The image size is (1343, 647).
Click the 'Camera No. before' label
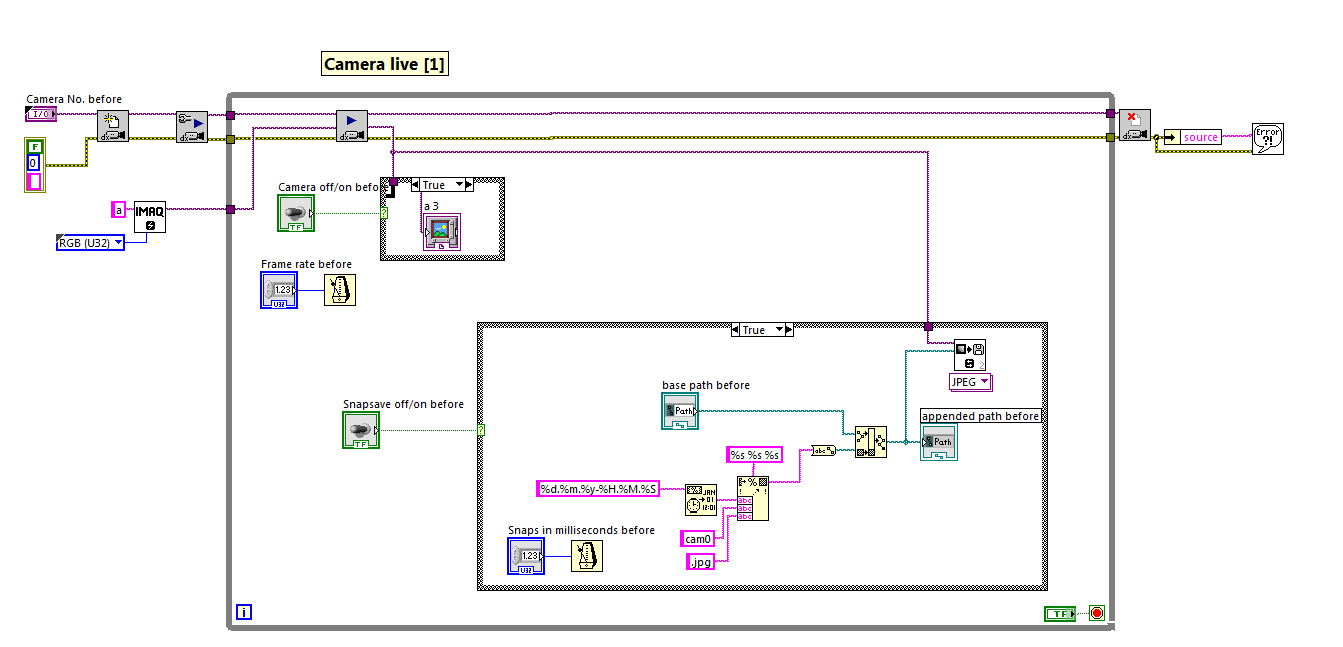click(74, 99)
